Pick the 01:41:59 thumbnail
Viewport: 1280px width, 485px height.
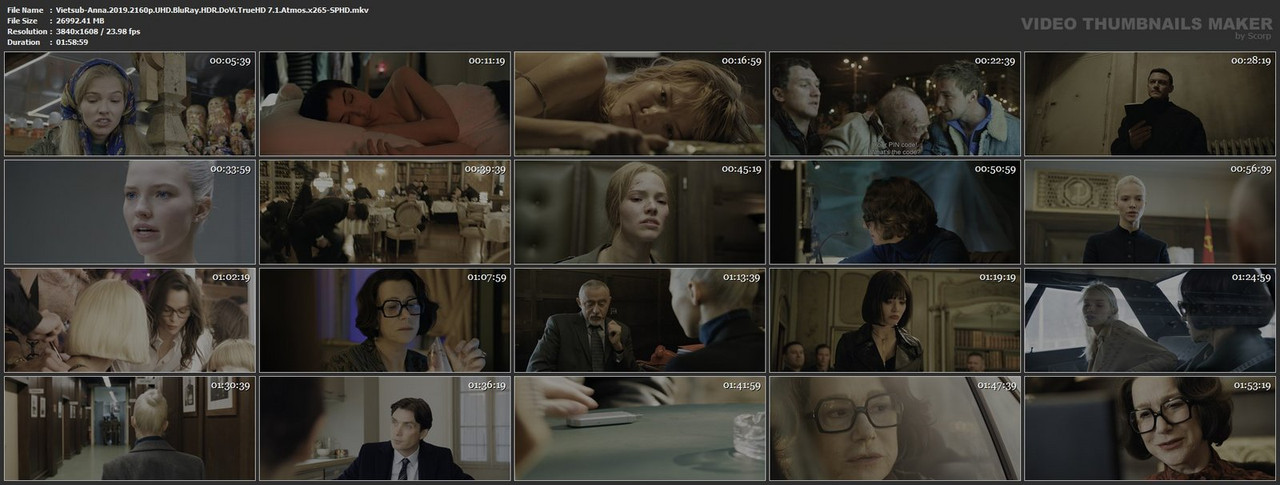coord(640,428)
